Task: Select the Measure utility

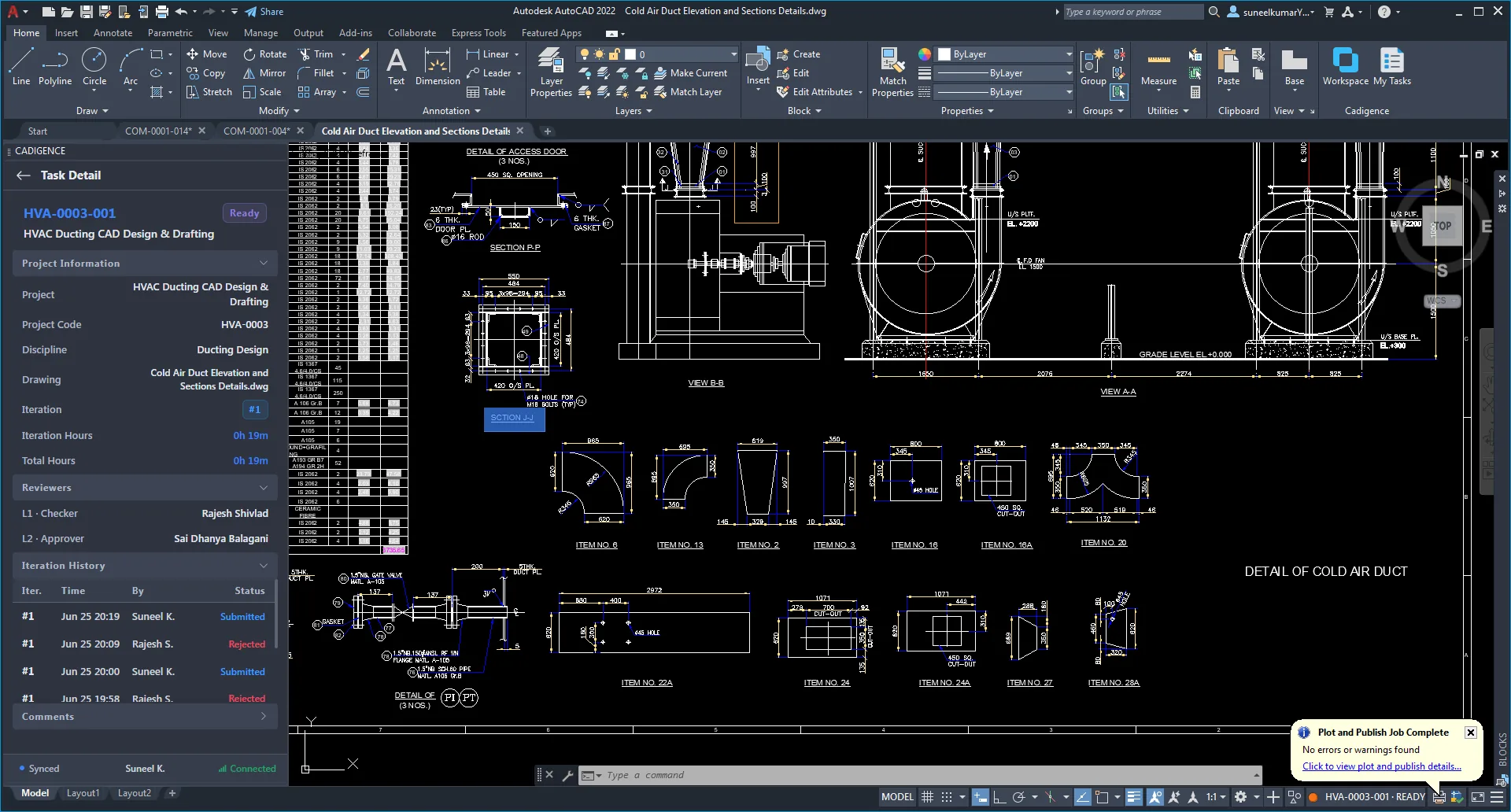Action: 1158,67
